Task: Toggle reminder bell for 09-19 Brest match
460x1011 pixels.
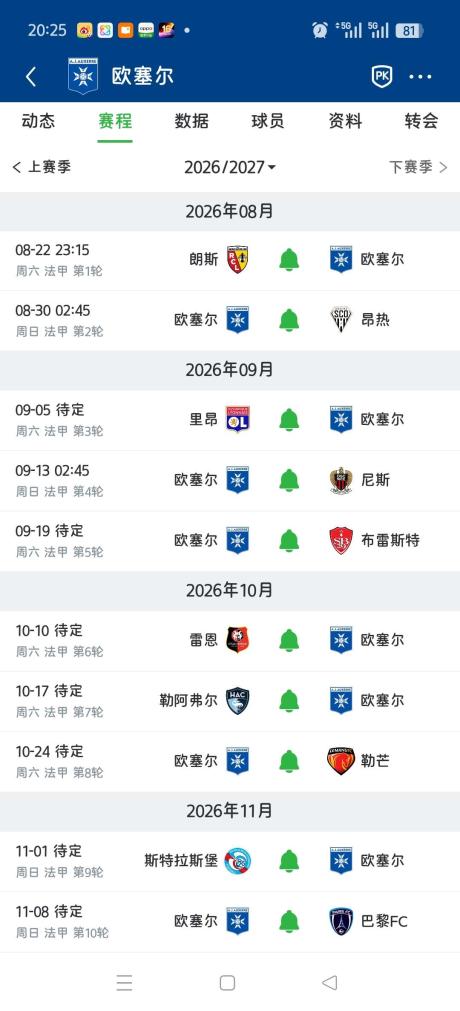Action: pos(289,540)
